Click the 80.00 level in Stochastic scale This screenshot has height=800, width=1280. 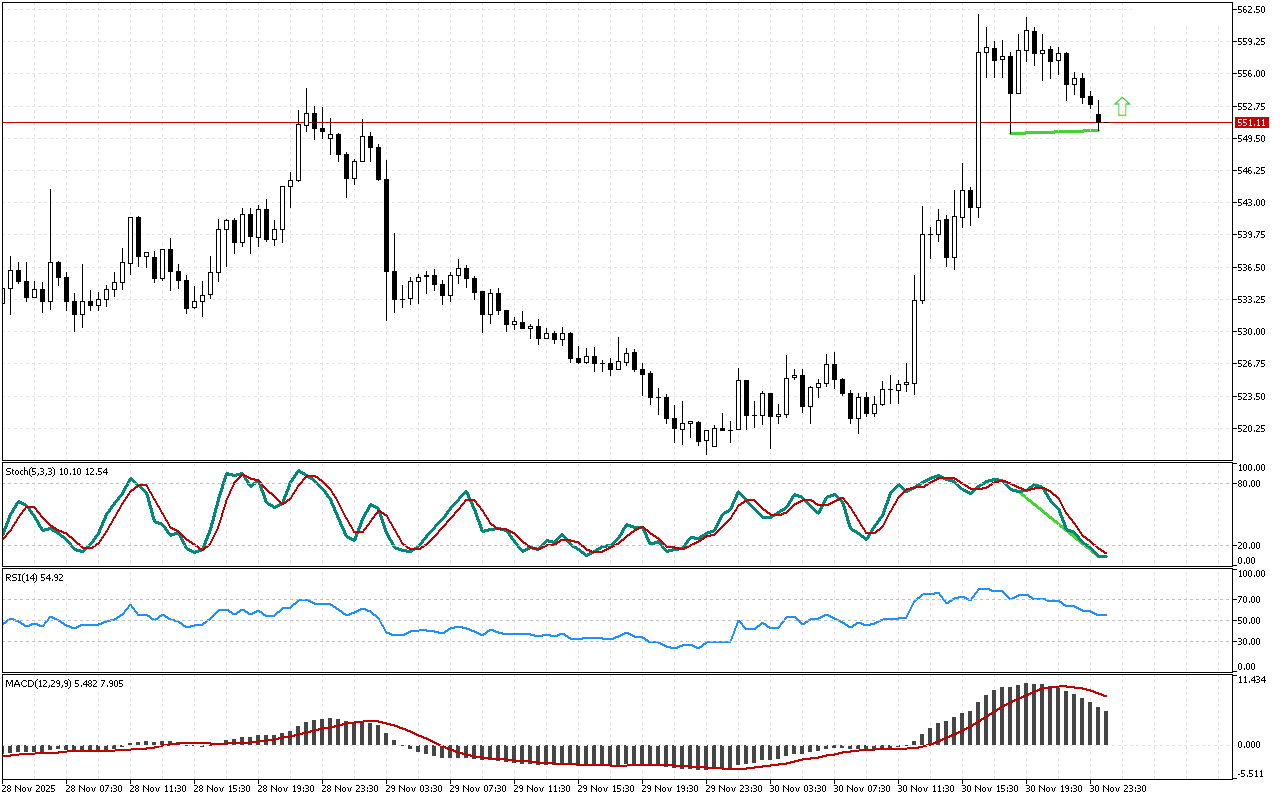tap(1249, 484)
